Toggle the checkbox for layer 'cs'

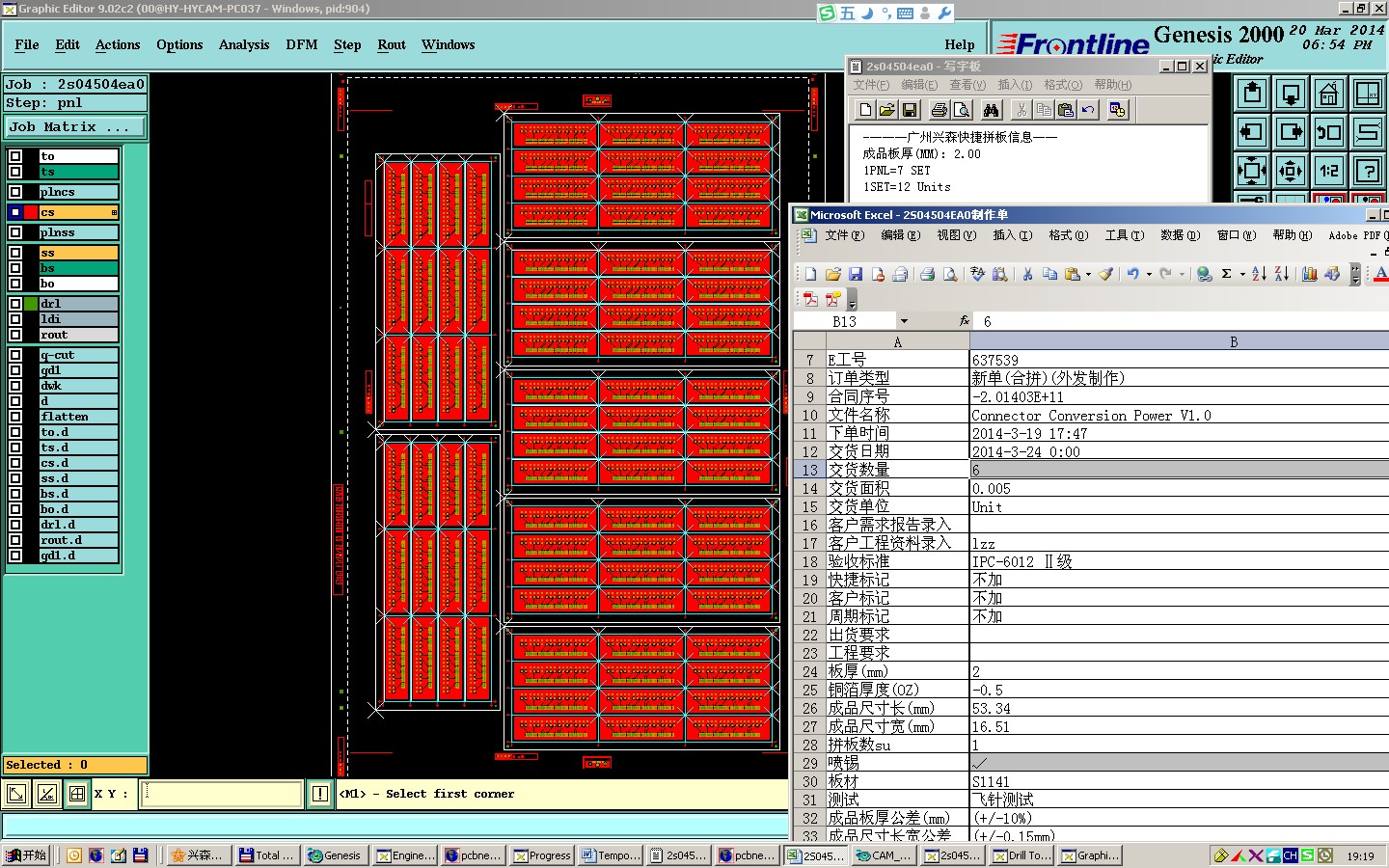click(x=15, y=212)
